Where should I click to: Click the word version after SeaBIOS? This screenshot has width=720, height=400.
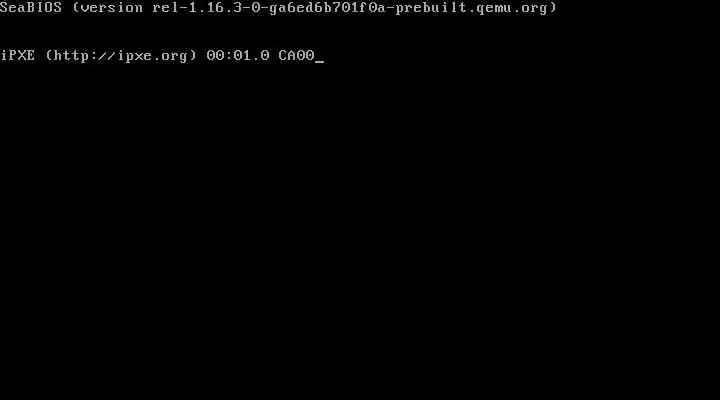click(x=112, y=8)
